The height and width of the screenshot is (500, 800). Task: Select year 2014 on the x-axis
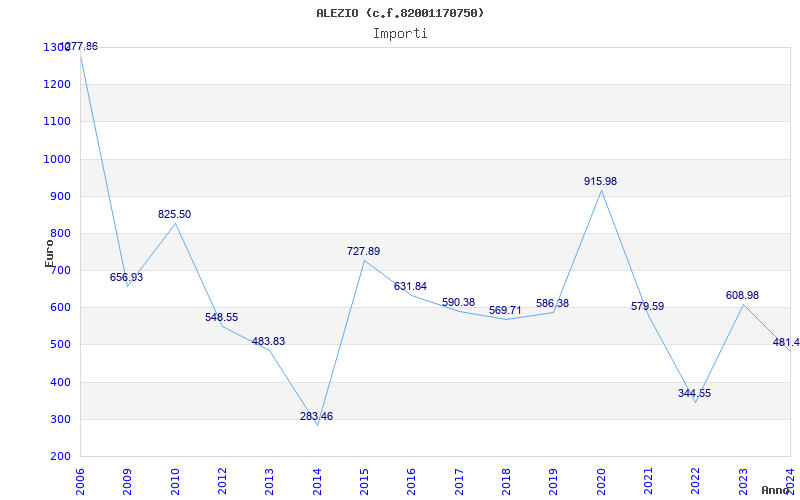pos(317,480)
